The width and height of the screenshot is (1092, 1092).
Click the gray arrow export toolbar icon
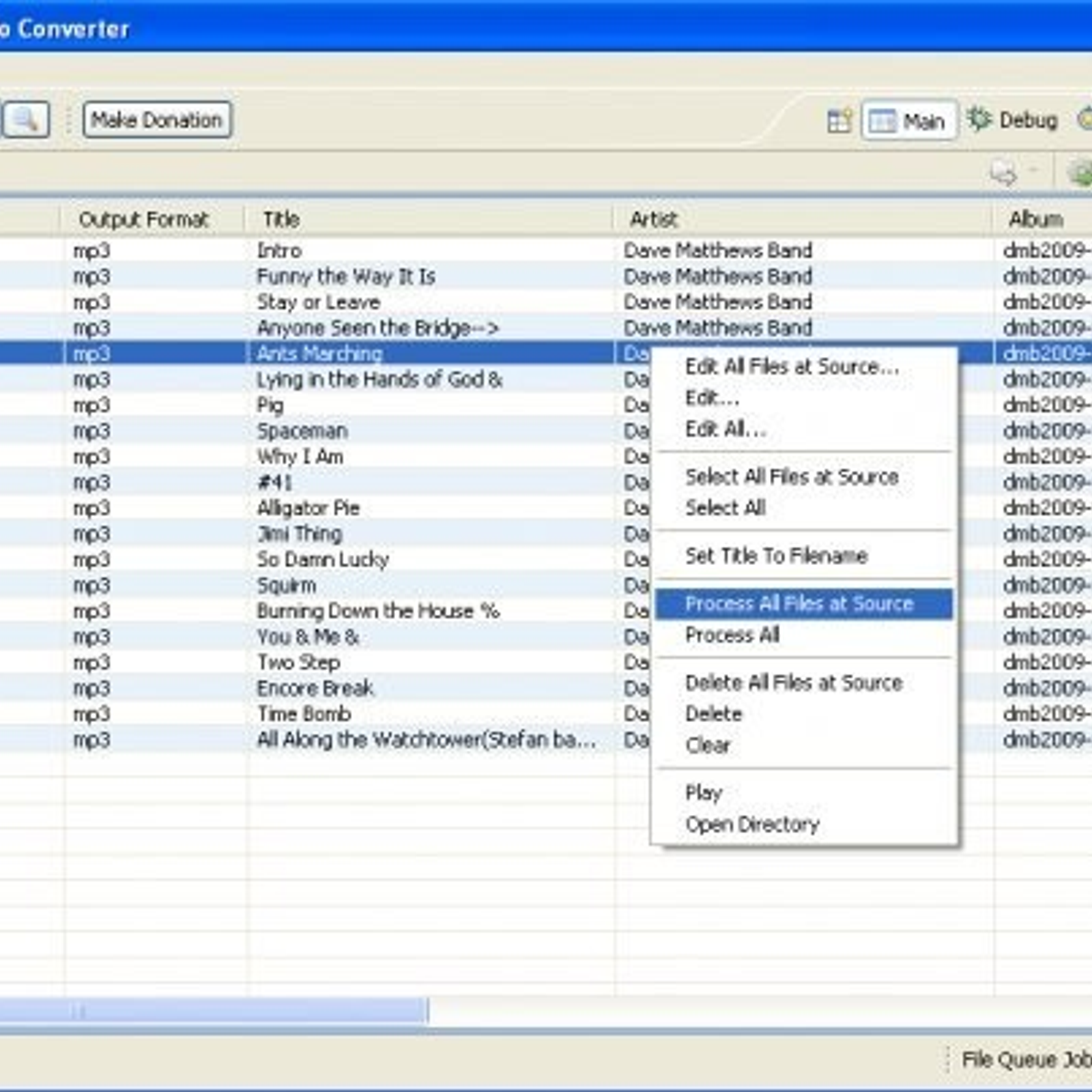coord(1003,173)
